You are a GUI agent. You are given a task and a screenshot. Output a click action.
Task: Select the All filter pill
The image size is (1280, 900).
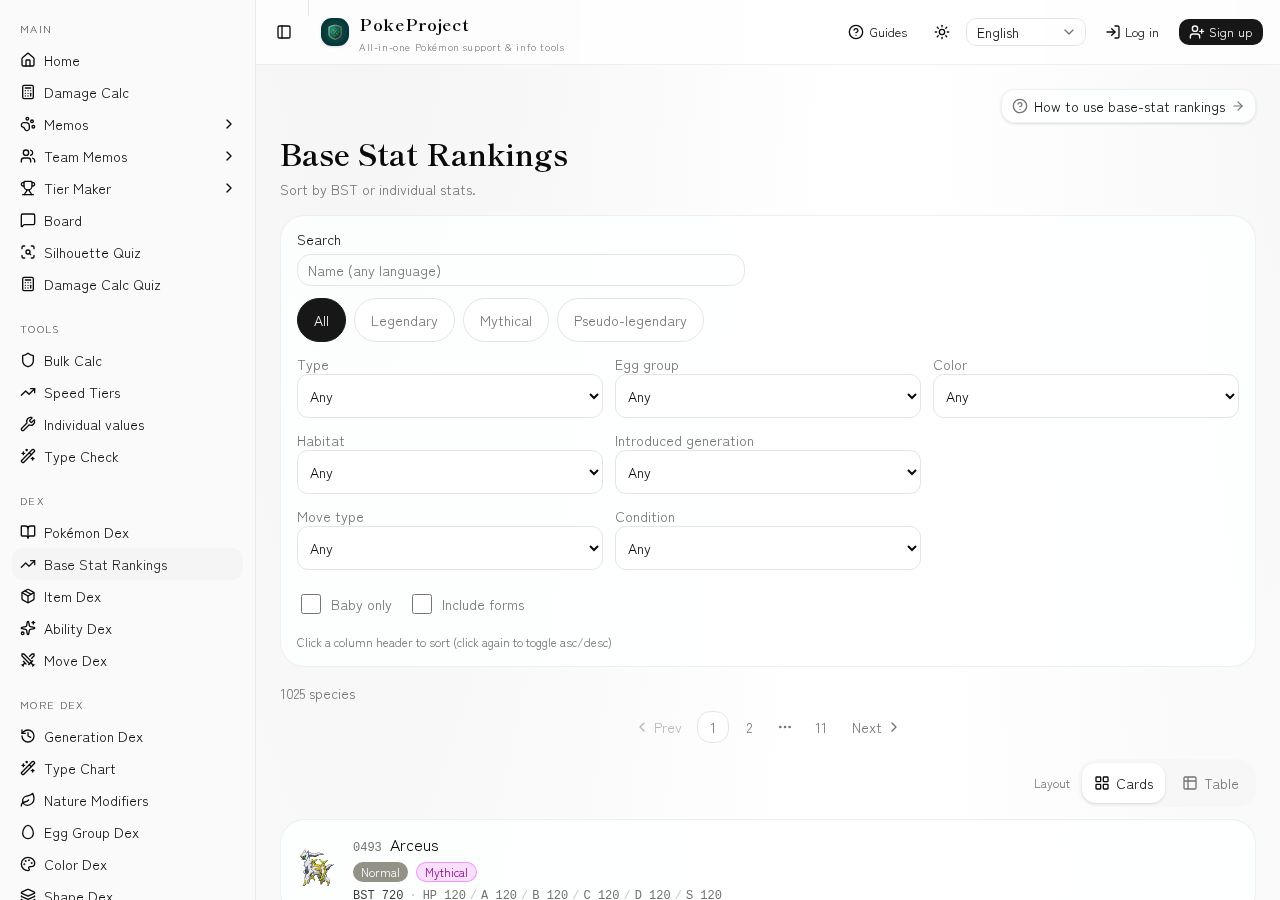pyautogui.click(x=321, y=320)
